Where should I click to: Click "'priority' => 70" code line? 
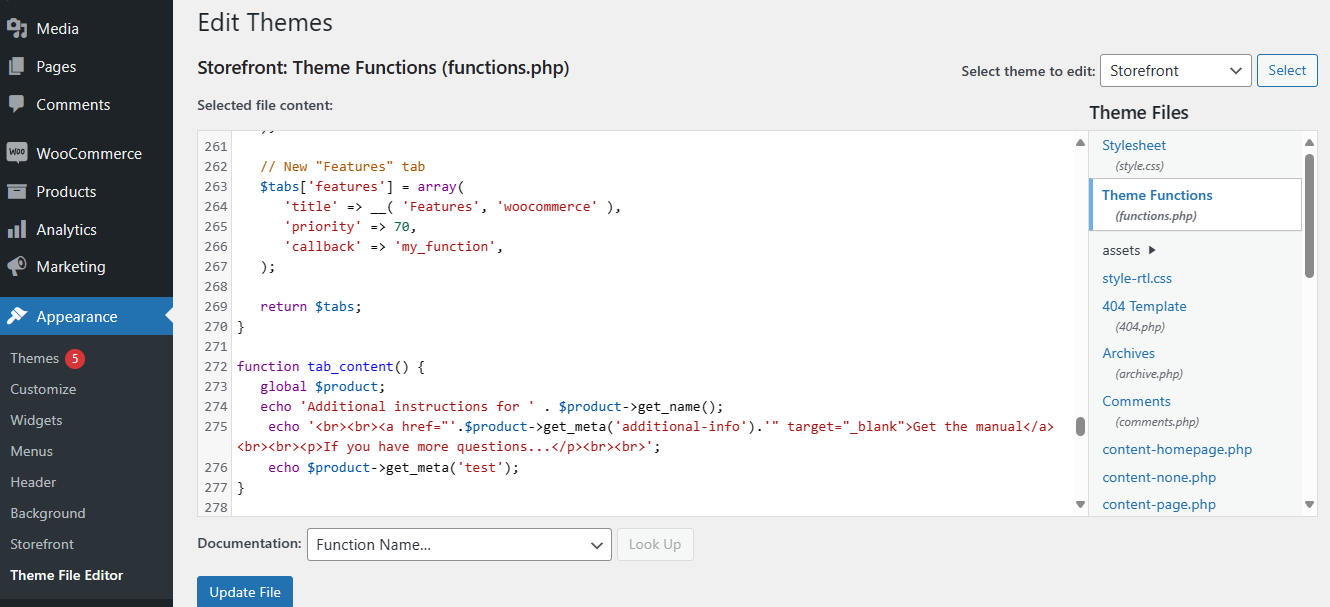tap(350, 226)
